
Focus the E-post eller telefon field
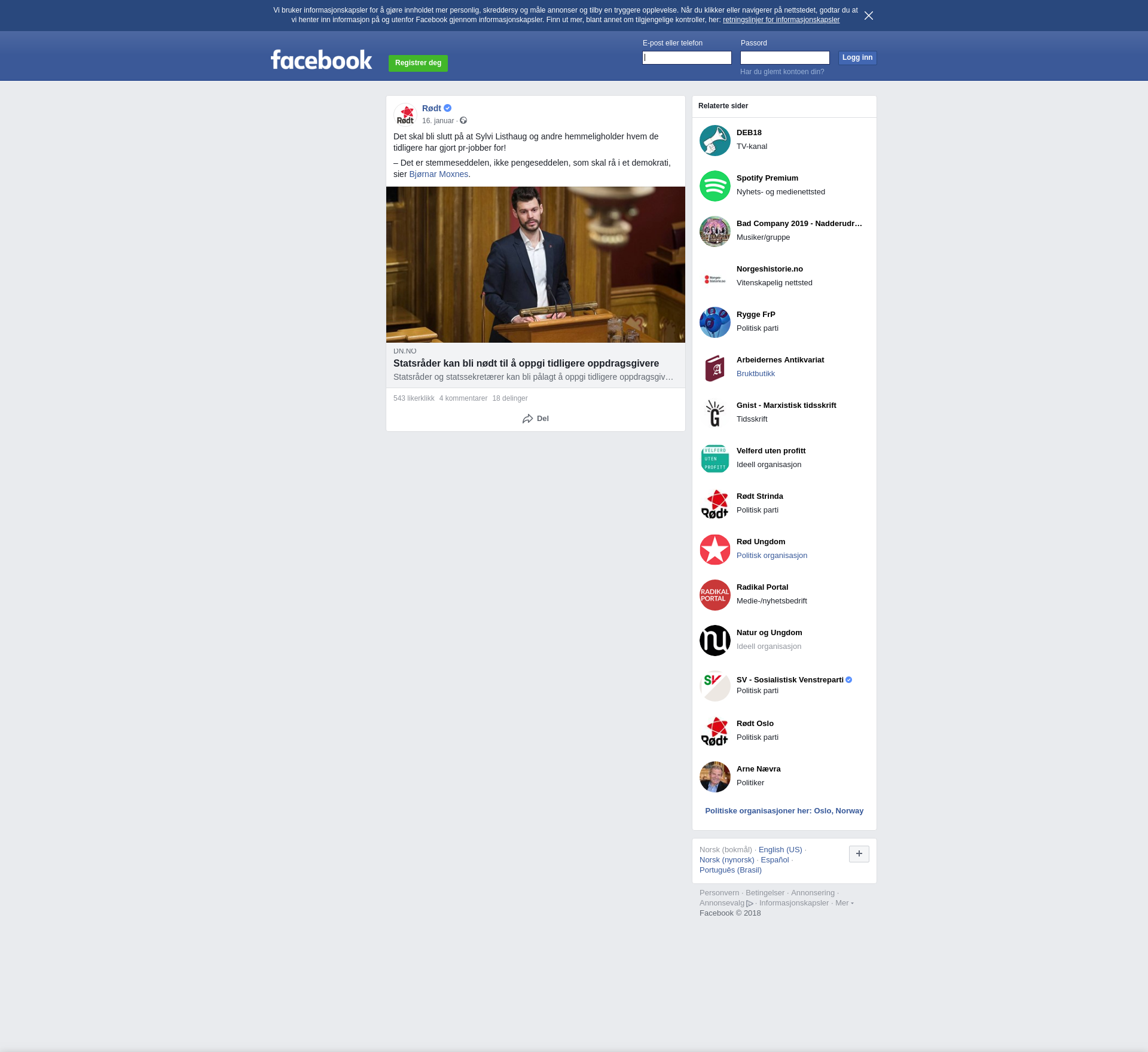[x=687, y=57]
